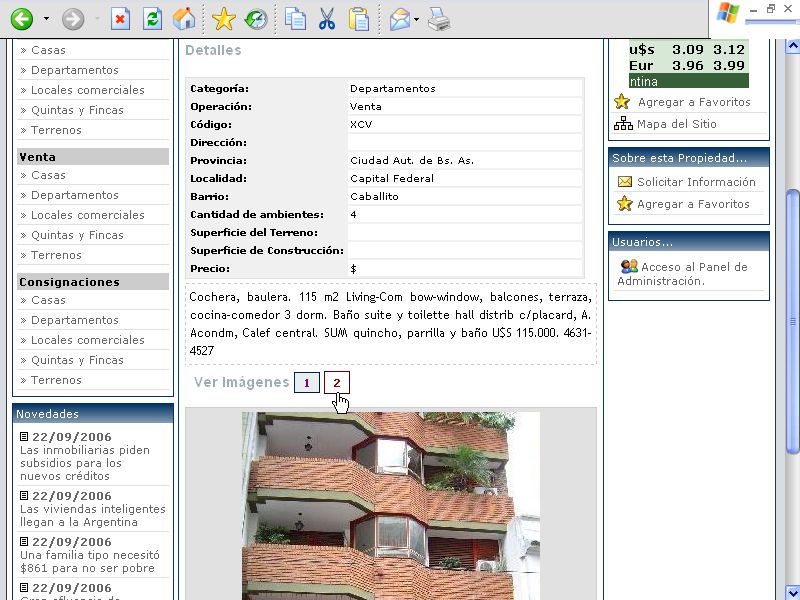
Task: Read news 'Las viviendas inteligentes llegan a la Argentina'
Action: (x=93, y=515)
